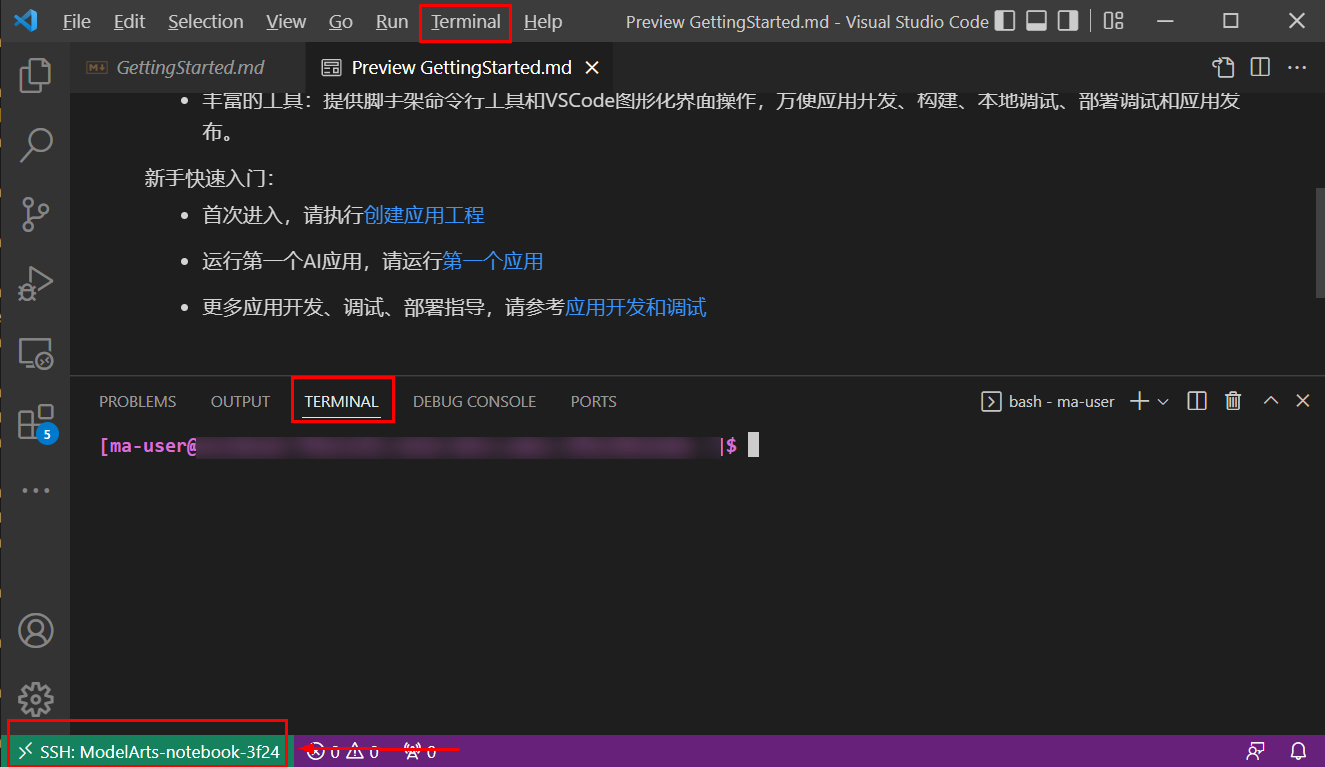Open notifications bell in status bar
The image size is (1325, 767).
pos(1299,751)
